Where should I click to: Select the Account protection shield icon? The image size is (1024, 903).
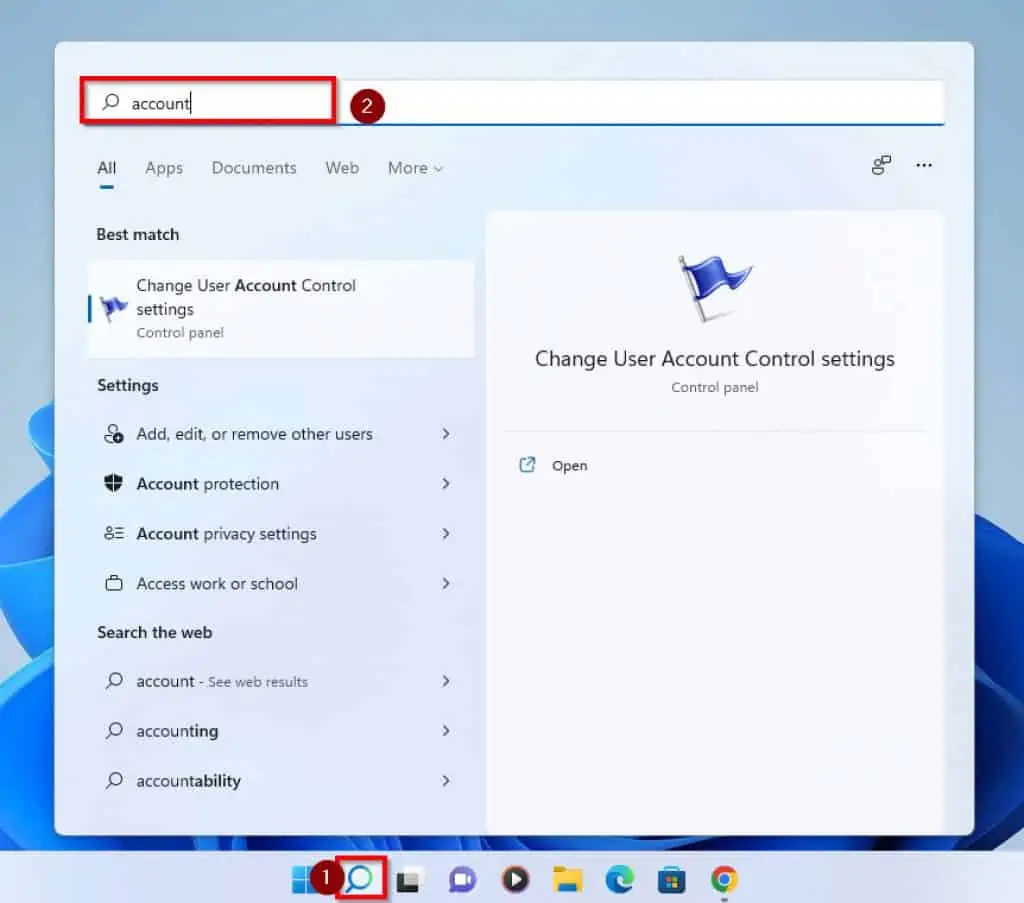click(114, 484)
